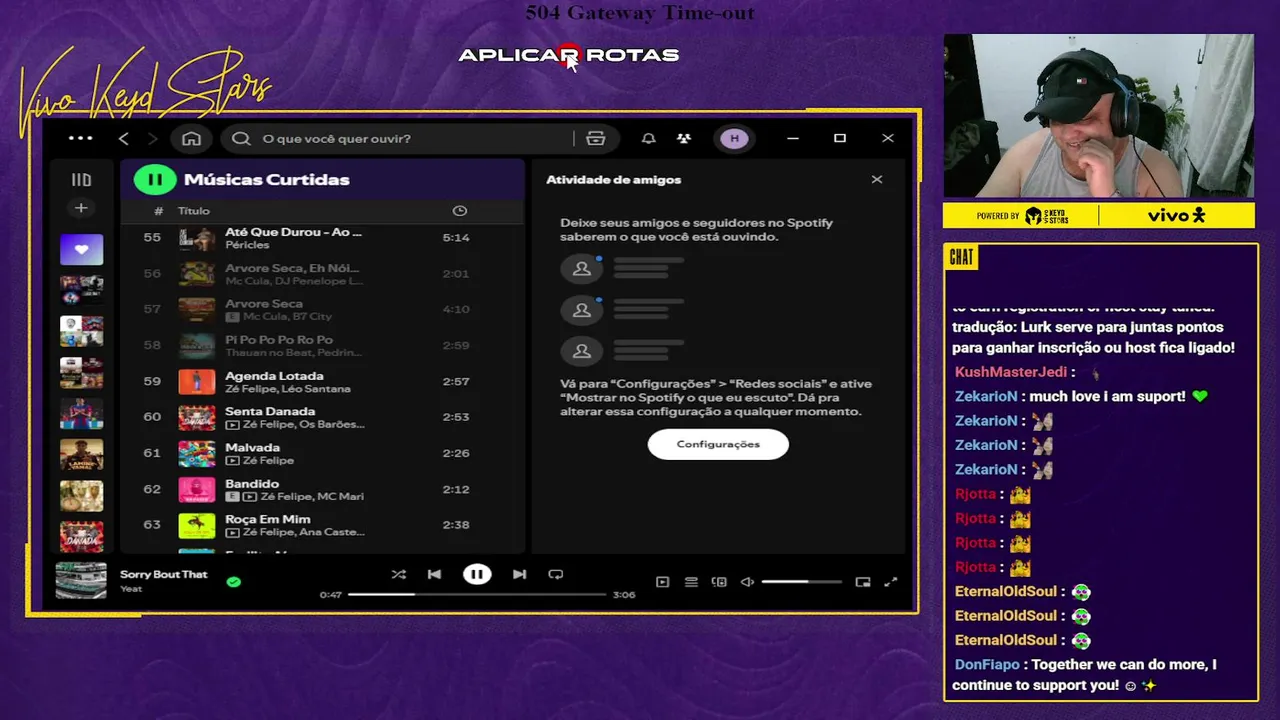
Task: Click the 2:12 duration in Bandido row
Action: click(x=456, y=489)
